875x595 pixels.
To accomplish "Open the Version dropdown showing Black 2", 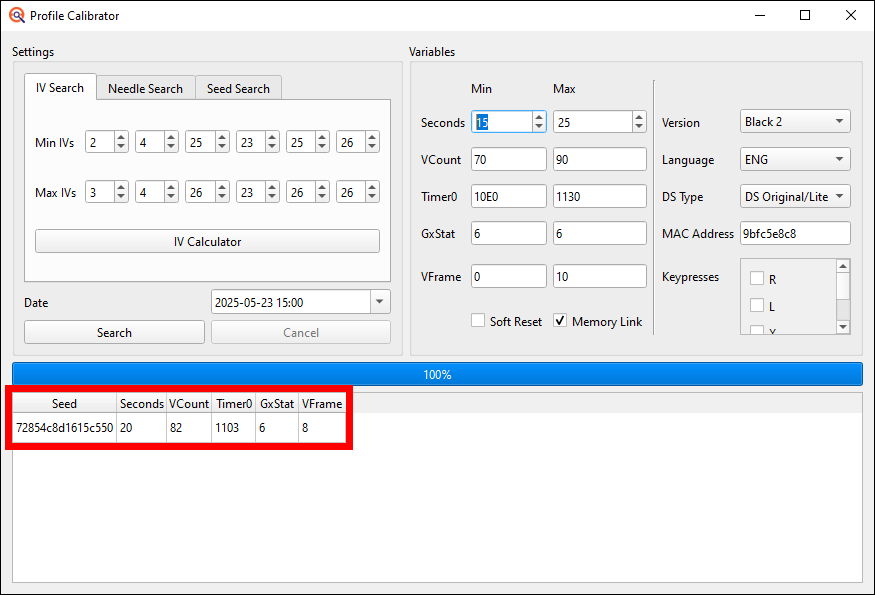I will point(795,122).
